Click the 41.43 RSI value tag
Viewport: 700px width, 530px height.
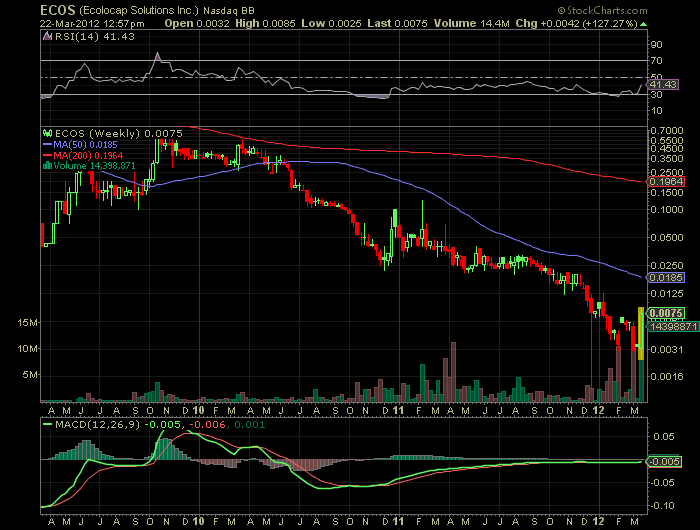(x=661, y=87)
